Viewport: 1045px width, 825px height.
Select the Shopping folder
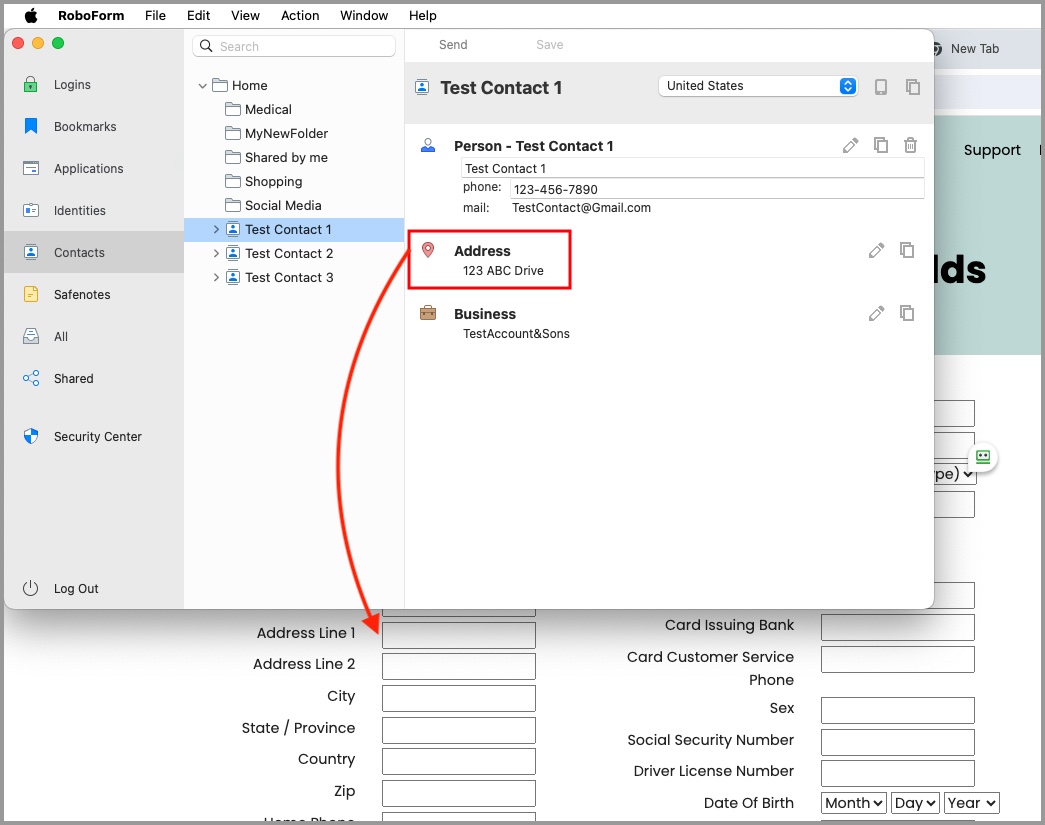coord(273,181)
